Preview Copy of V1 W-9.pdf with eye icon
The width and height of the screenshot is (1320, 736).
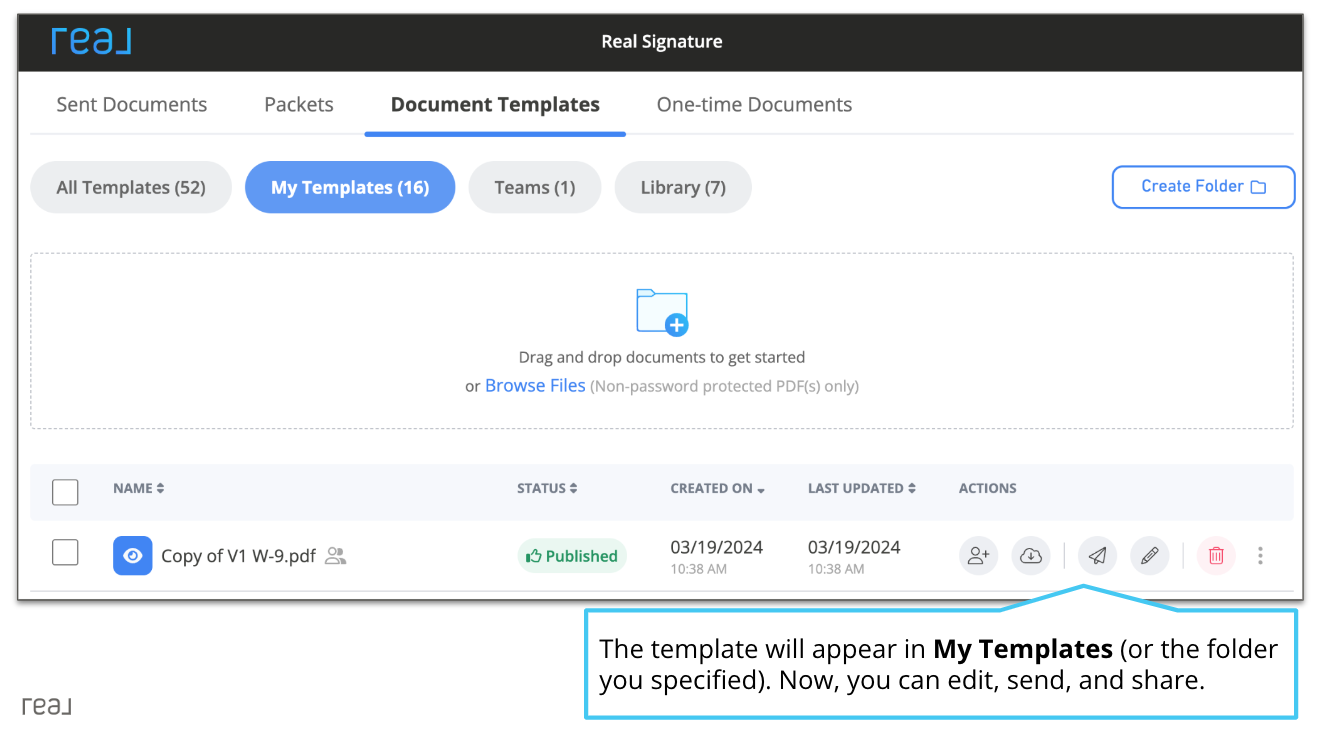click(133, 555)
